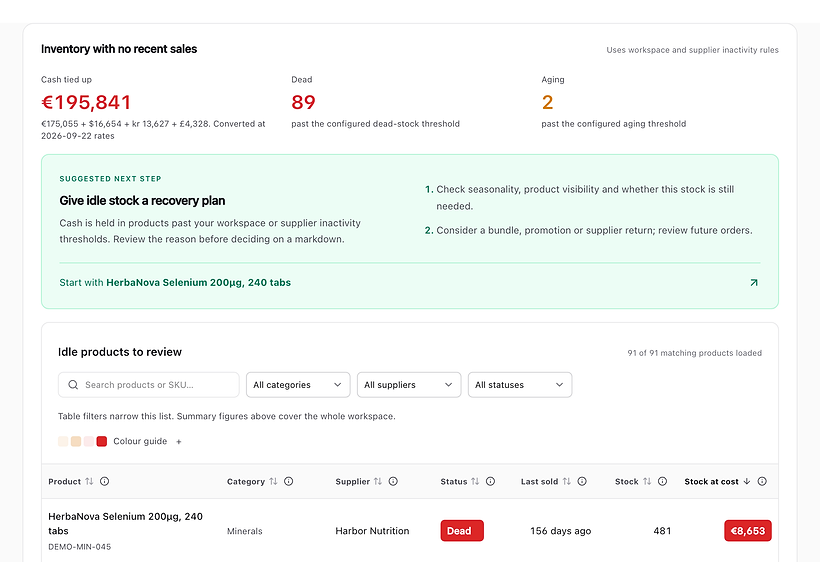
Task: Sort by Status column arrows
Action: pos(475,481)
